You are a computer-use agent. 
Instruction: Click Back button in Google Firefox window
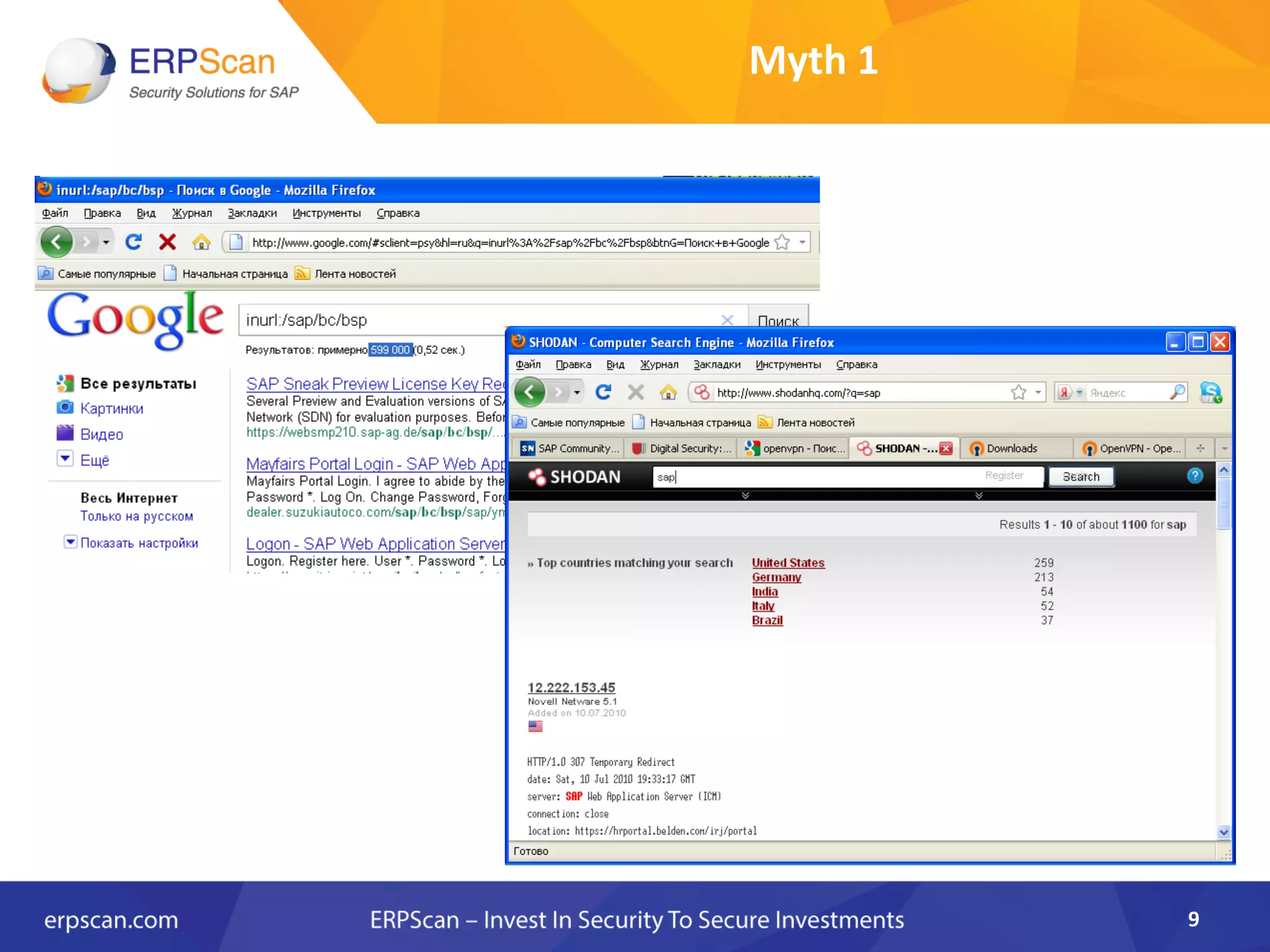[56, 242]
